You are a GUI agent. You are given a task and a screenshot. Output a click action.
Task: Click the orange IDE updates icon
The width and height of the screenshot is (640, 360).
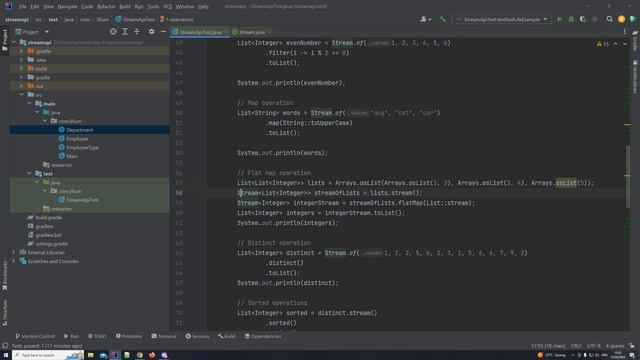(621, 19)
